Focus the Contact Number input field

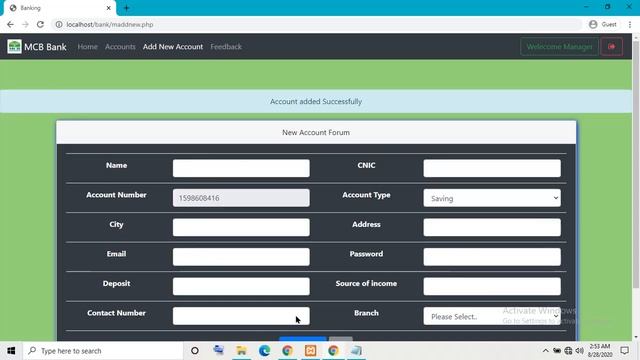241,316
